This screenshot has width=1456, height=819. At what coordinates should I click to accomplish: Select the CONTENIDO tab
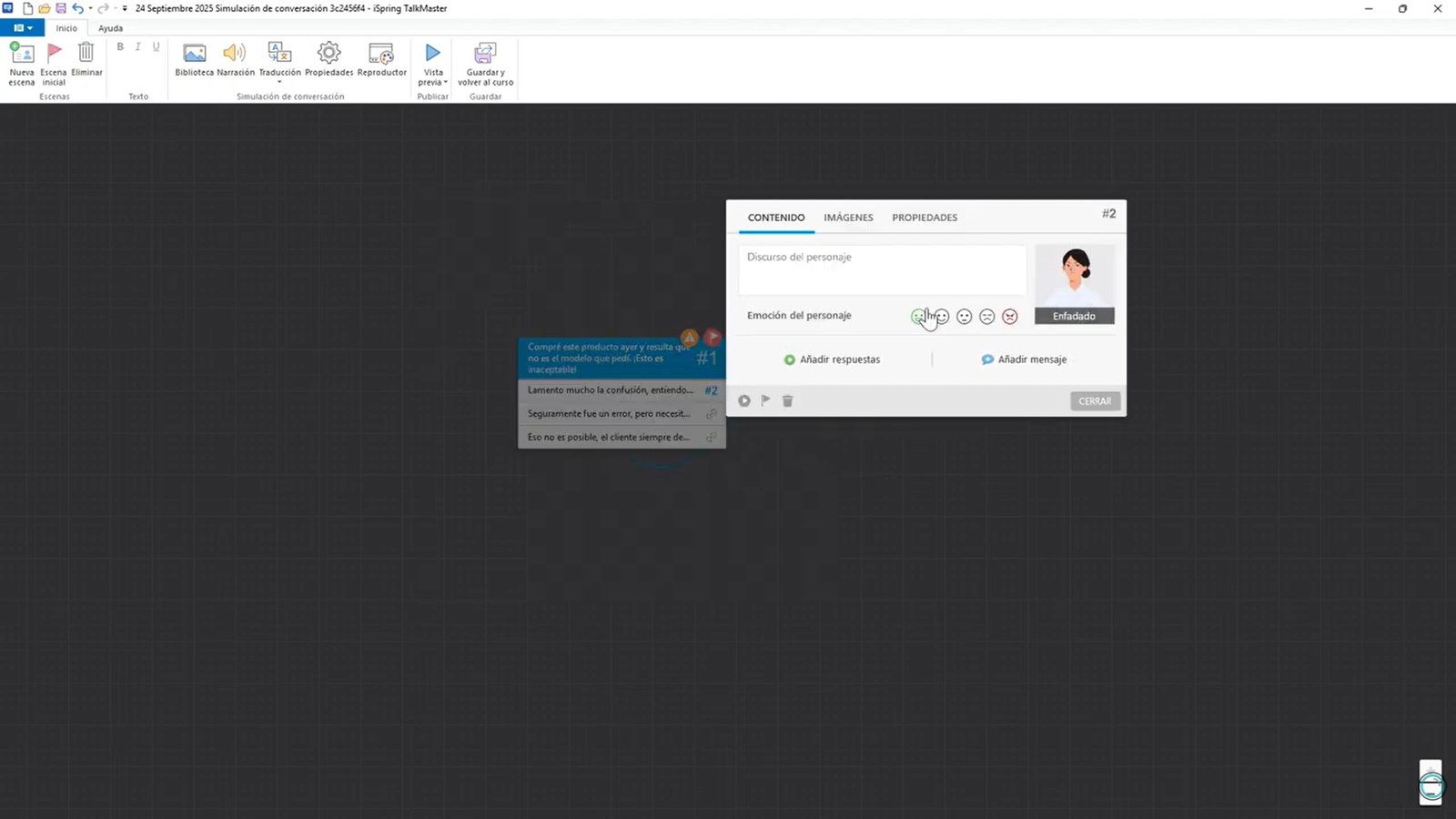[x=776, y=217]
